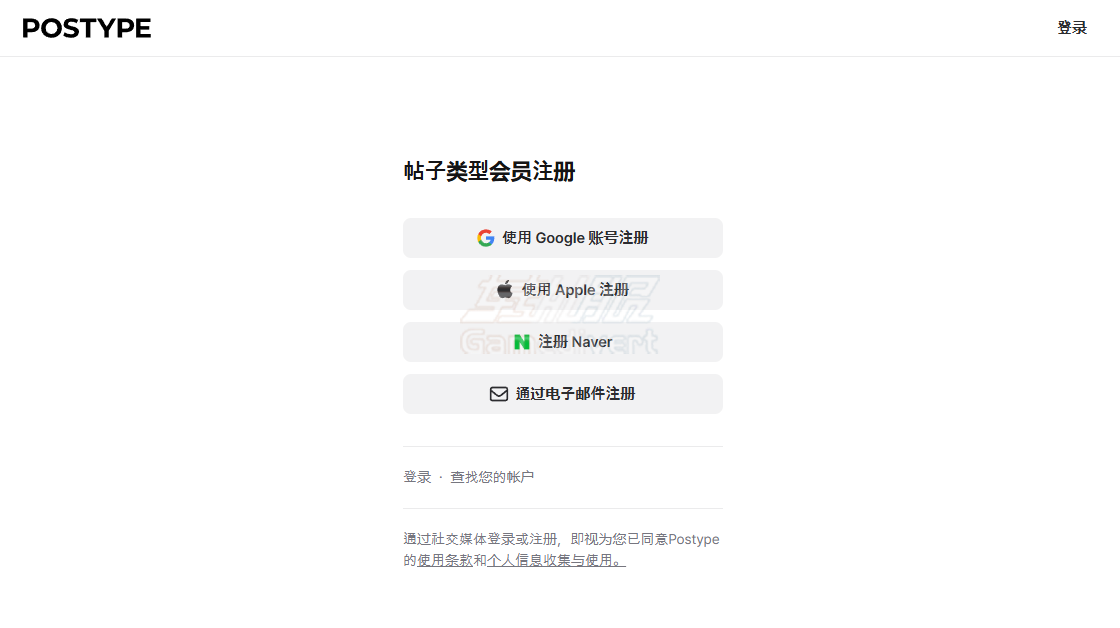The height and width of the screenshot is (628, 1120).
Task: Click the 登录 link below the signup buttons
Action: click(x=415, y=477)
